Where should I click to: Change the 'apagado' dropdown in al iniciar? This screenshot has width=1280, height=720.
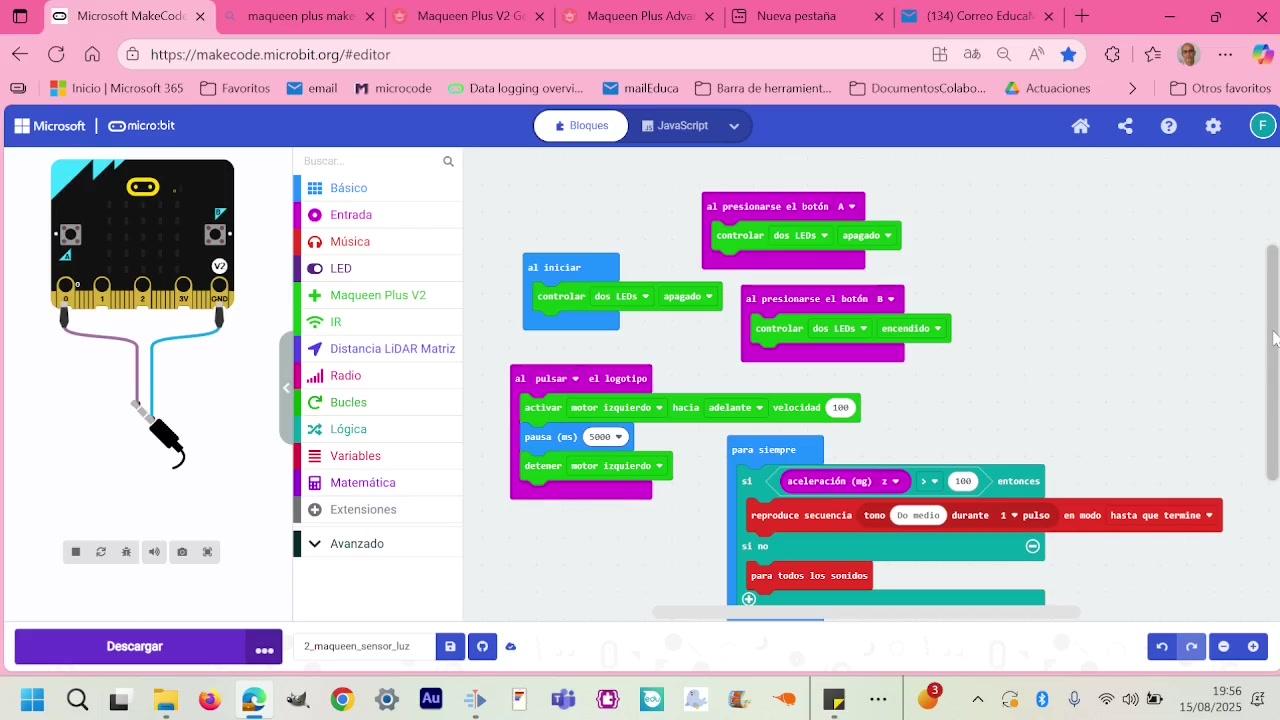(688, 297)
